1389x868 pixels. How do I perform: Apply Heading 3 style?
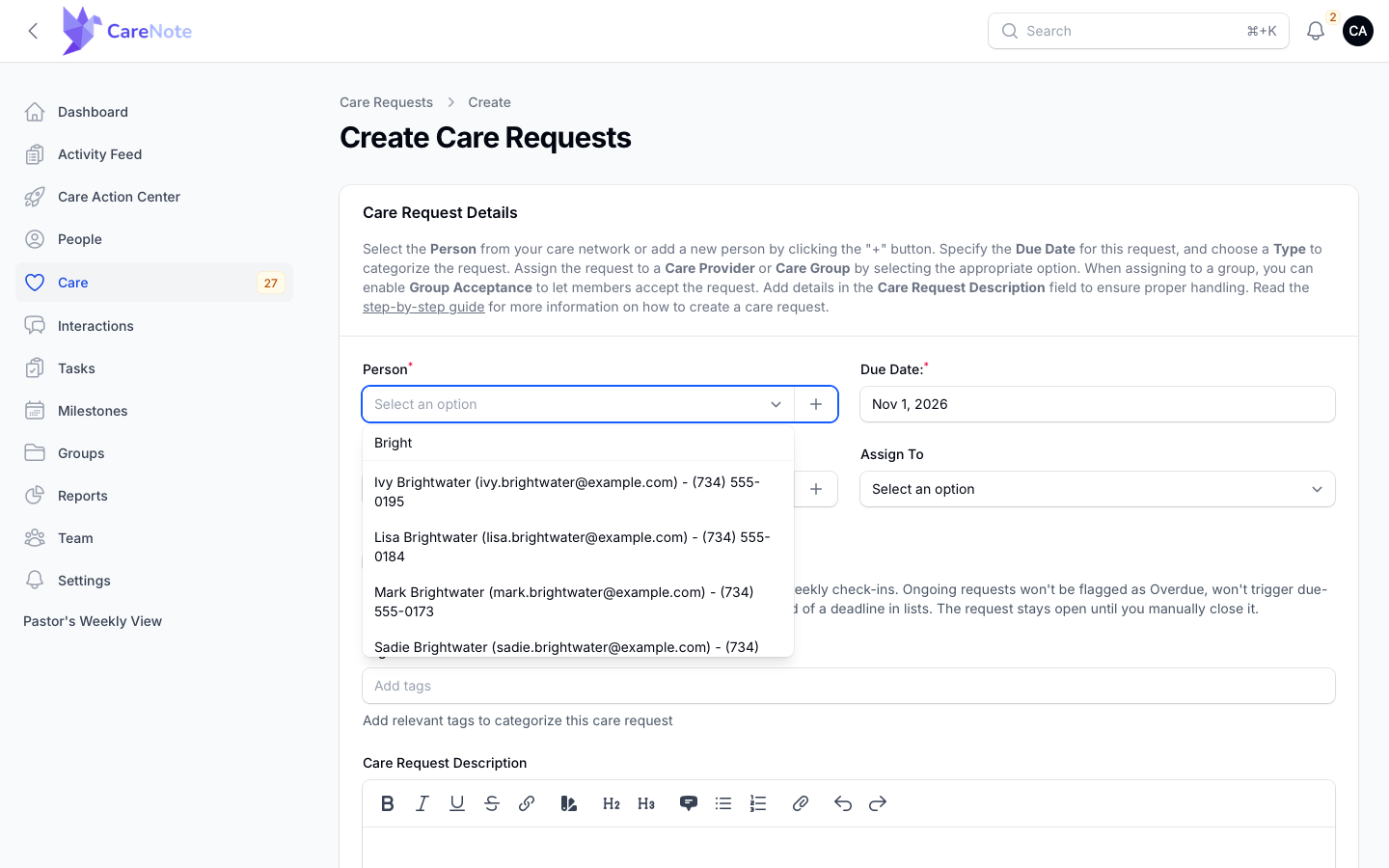[646, 803]
